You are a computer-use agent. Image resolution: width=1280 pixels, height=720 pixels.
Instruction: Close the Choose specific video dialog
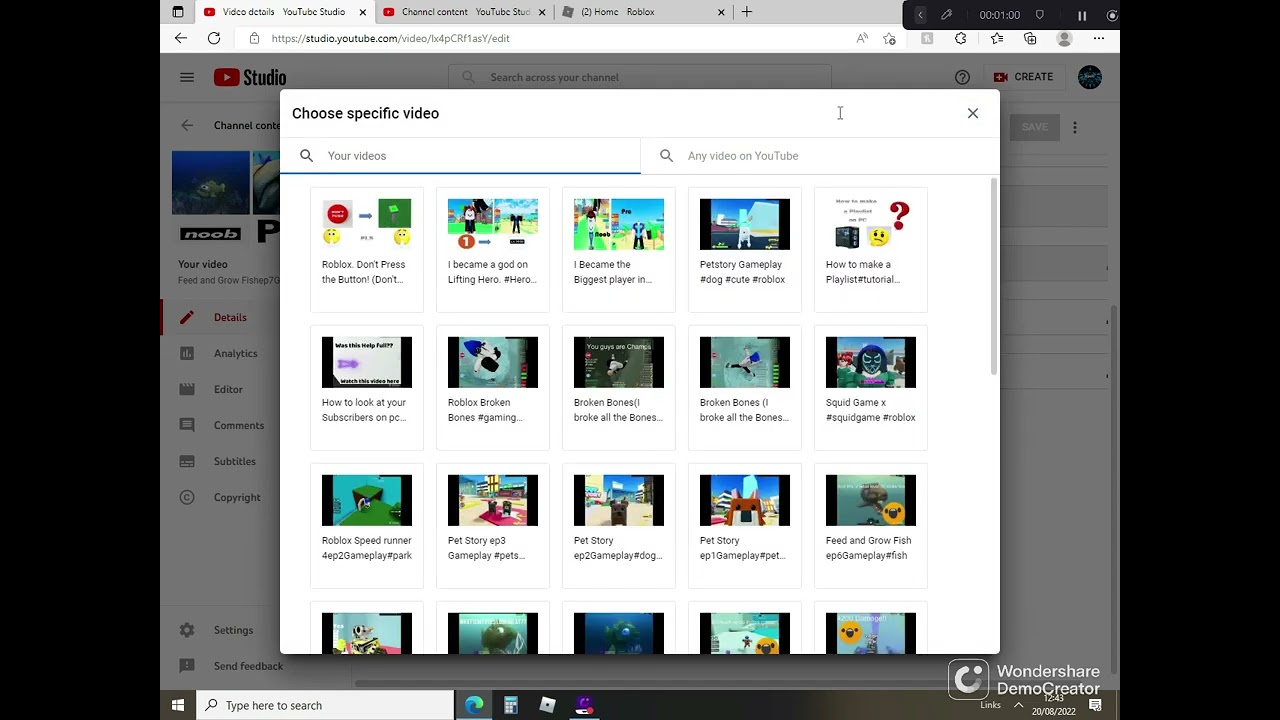(x=973, y=113)
